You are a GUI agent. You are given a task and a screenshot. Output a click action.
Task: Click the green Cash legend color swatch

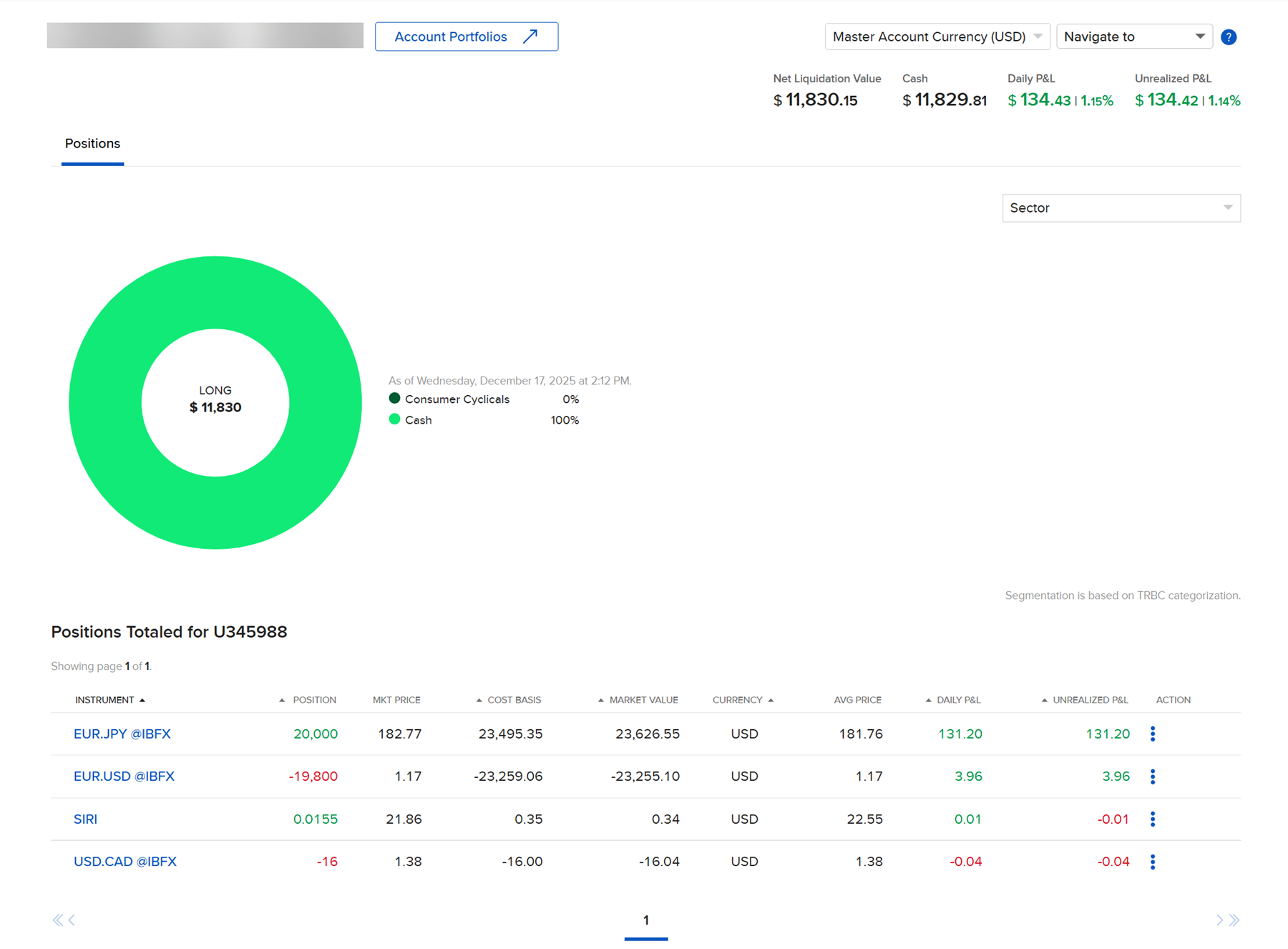pyautogui.click(x=395, y=419)
